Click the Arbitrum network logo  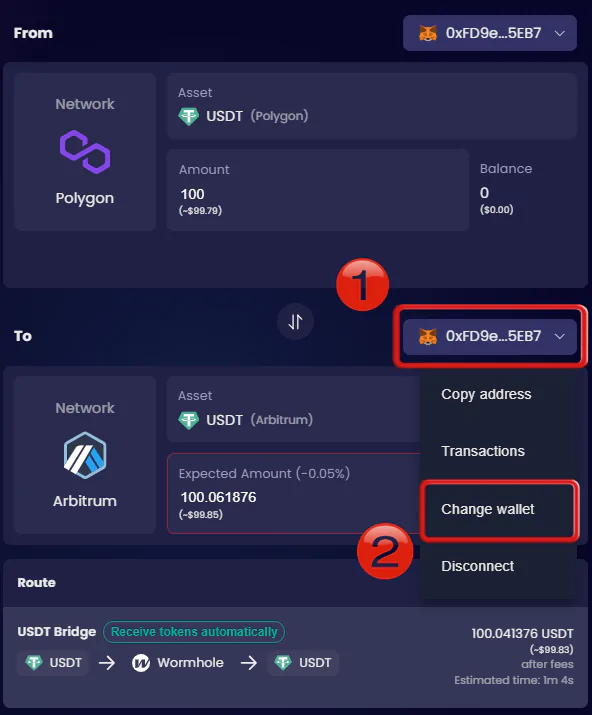(x=85, y=455)
